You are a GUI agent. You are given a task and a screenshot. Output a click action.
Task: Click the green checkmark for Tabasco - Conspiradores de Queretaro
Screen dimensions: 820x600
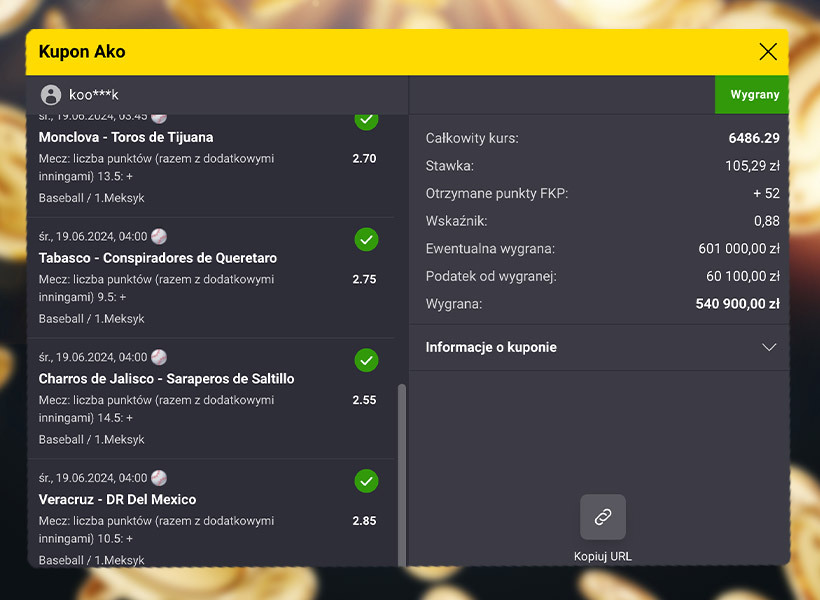pos(366,240)
